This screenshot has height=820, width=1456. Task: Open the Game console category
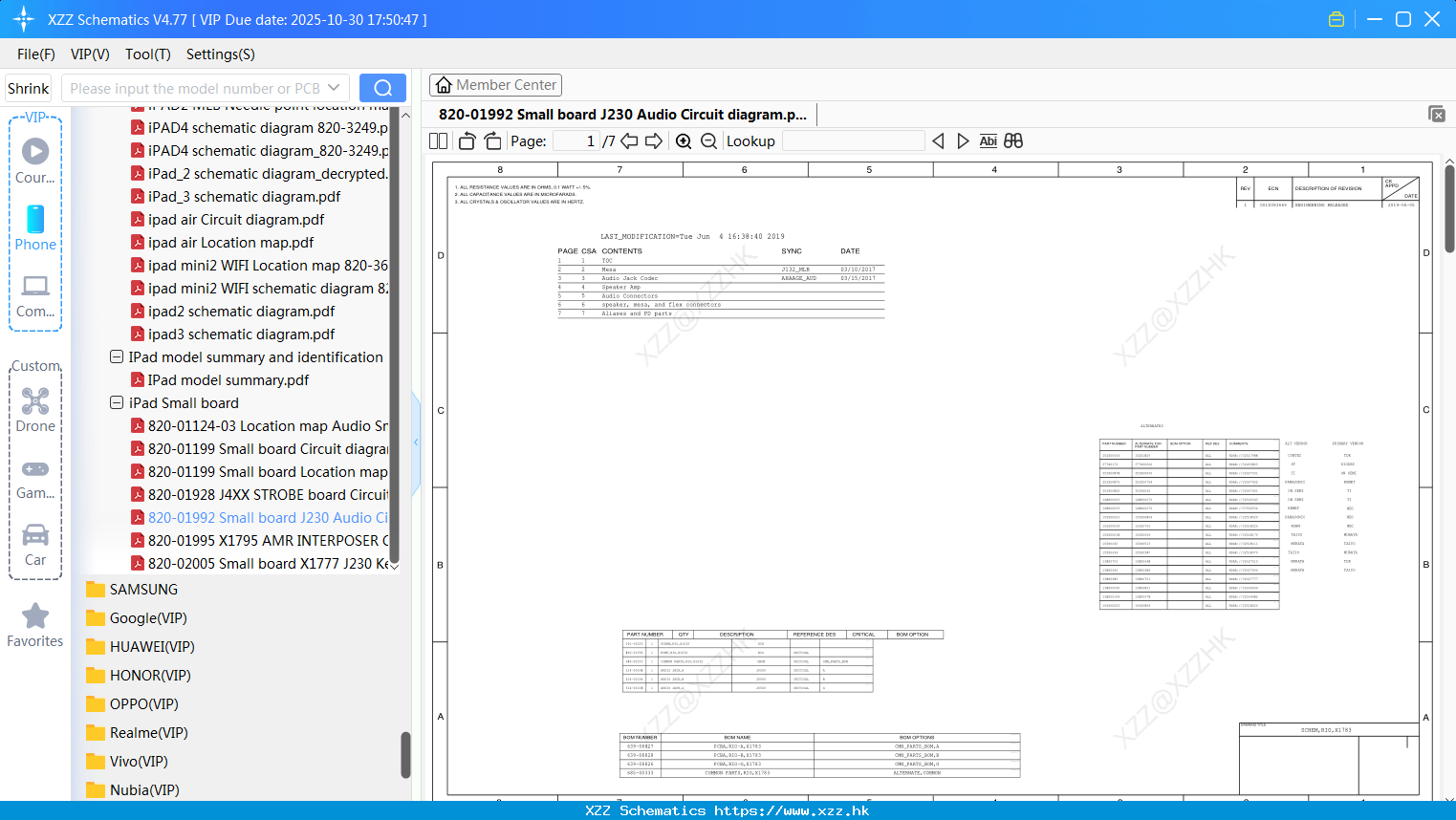[x=35, y=478]
